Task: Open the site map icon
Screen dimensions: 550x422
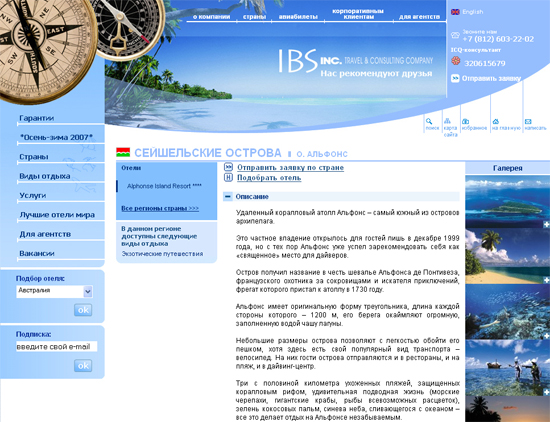Action: tap(447, 121)
